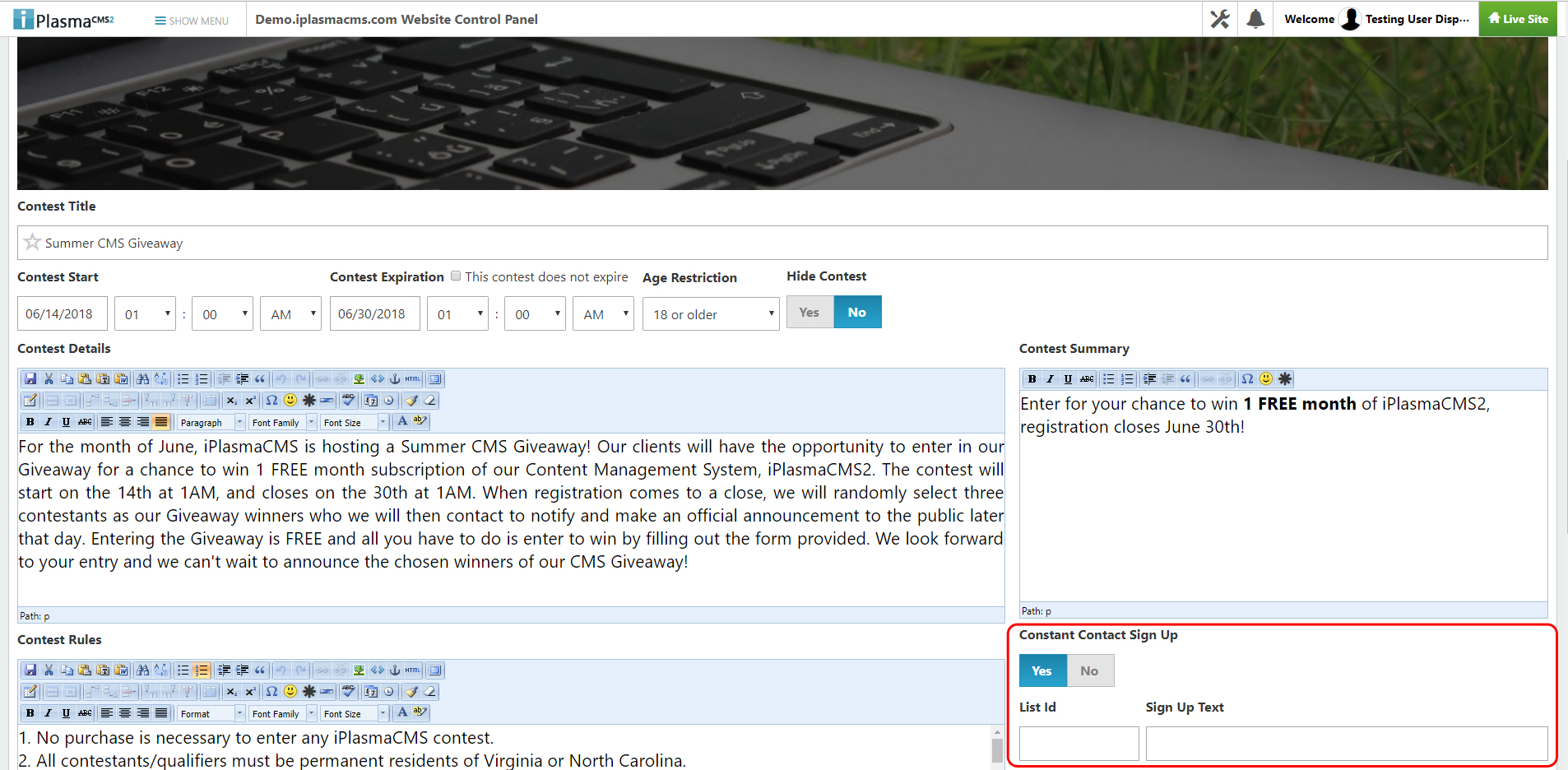Click cleanup brush icon in Contest Details
Viewport: 1568px width, 770px height.
pos(411,401)
